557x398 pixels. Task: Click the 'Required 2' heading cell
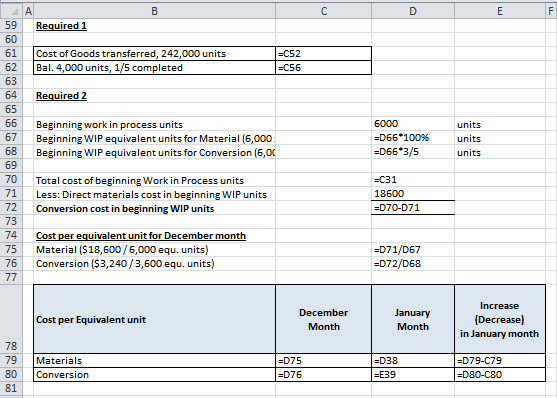point(154,96)
